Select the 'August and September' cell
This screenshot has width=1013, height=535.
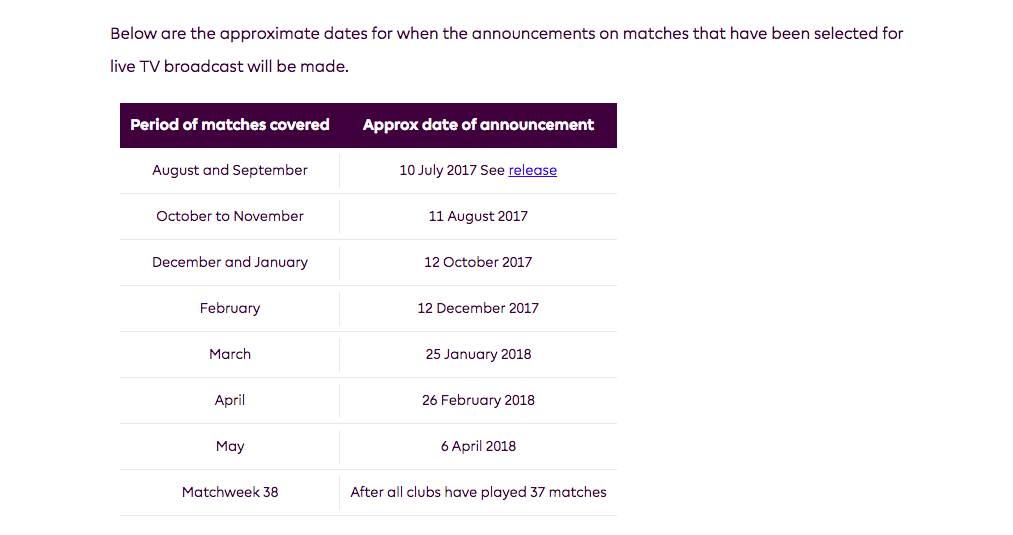click(x=230, y=171)
